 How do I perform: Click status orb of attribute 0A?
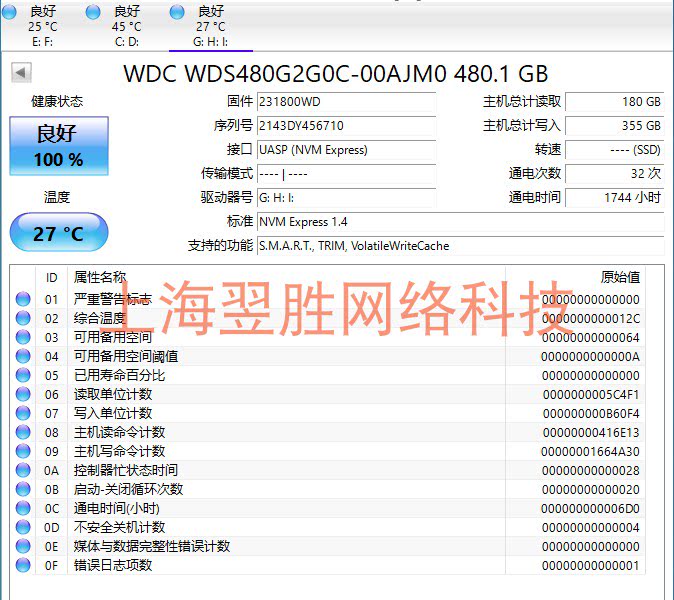(x=23, y=470)
